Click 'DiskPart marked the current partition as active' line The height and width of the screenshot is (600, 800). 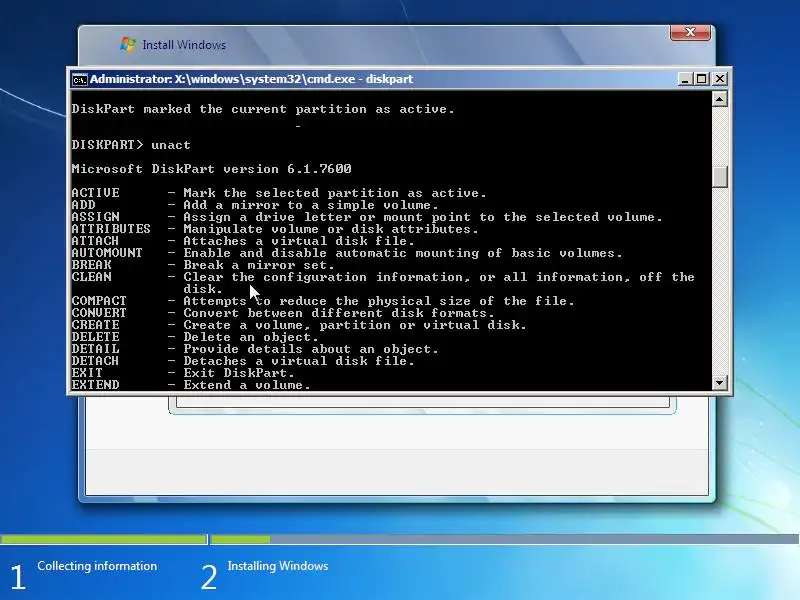pyautogui.click(x=263, y=109)
